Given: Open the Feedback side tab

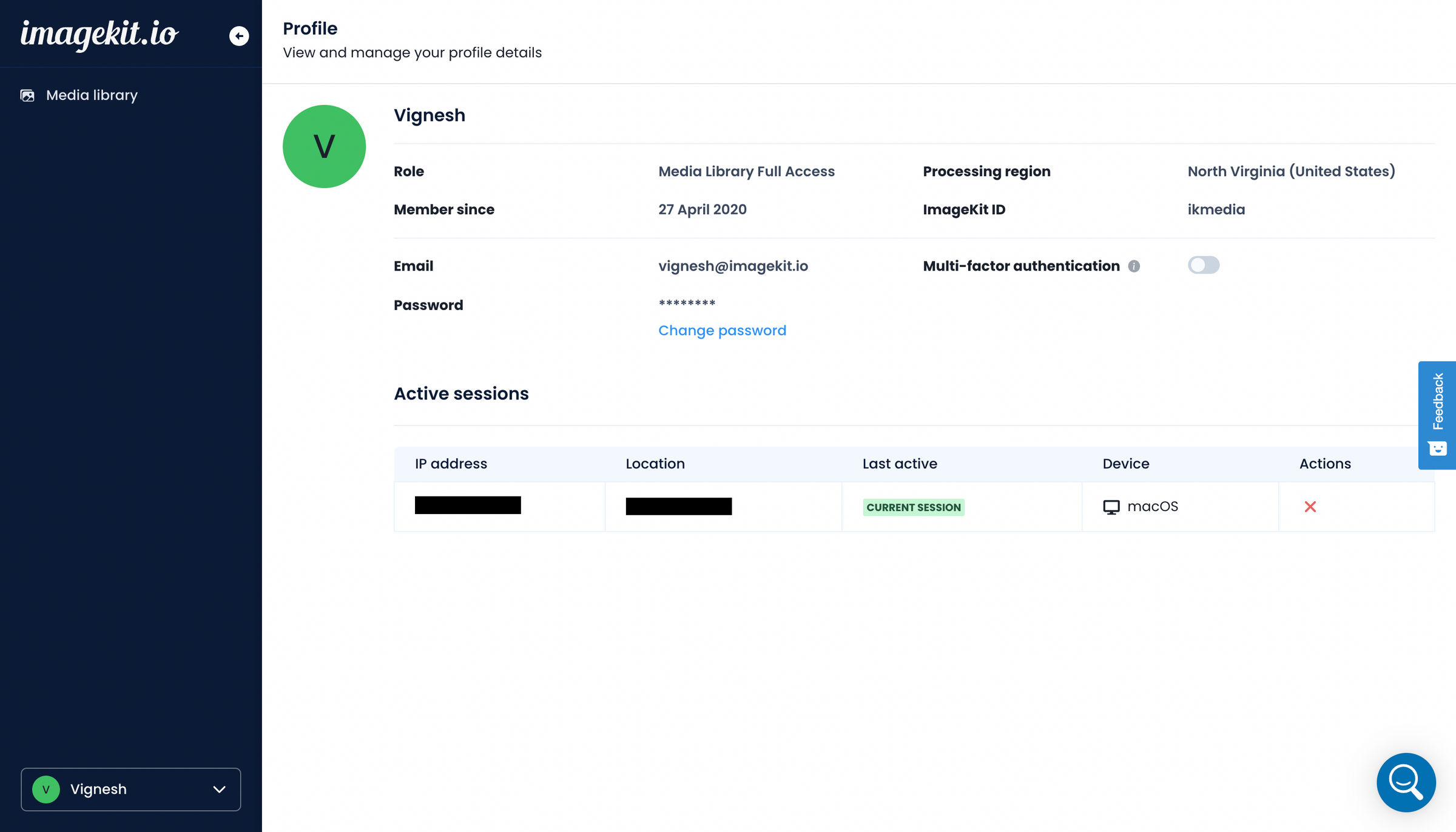Looking at the screenshot, I should pos(1437,402).
